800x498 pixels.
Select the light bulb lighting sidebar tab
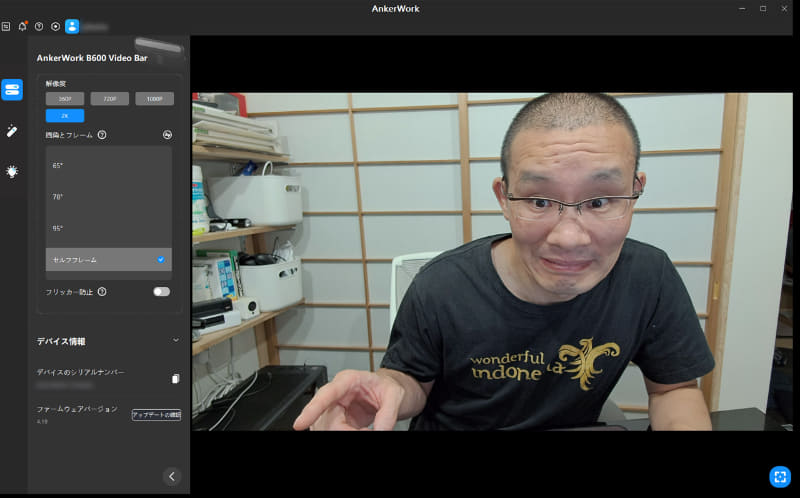12,171
